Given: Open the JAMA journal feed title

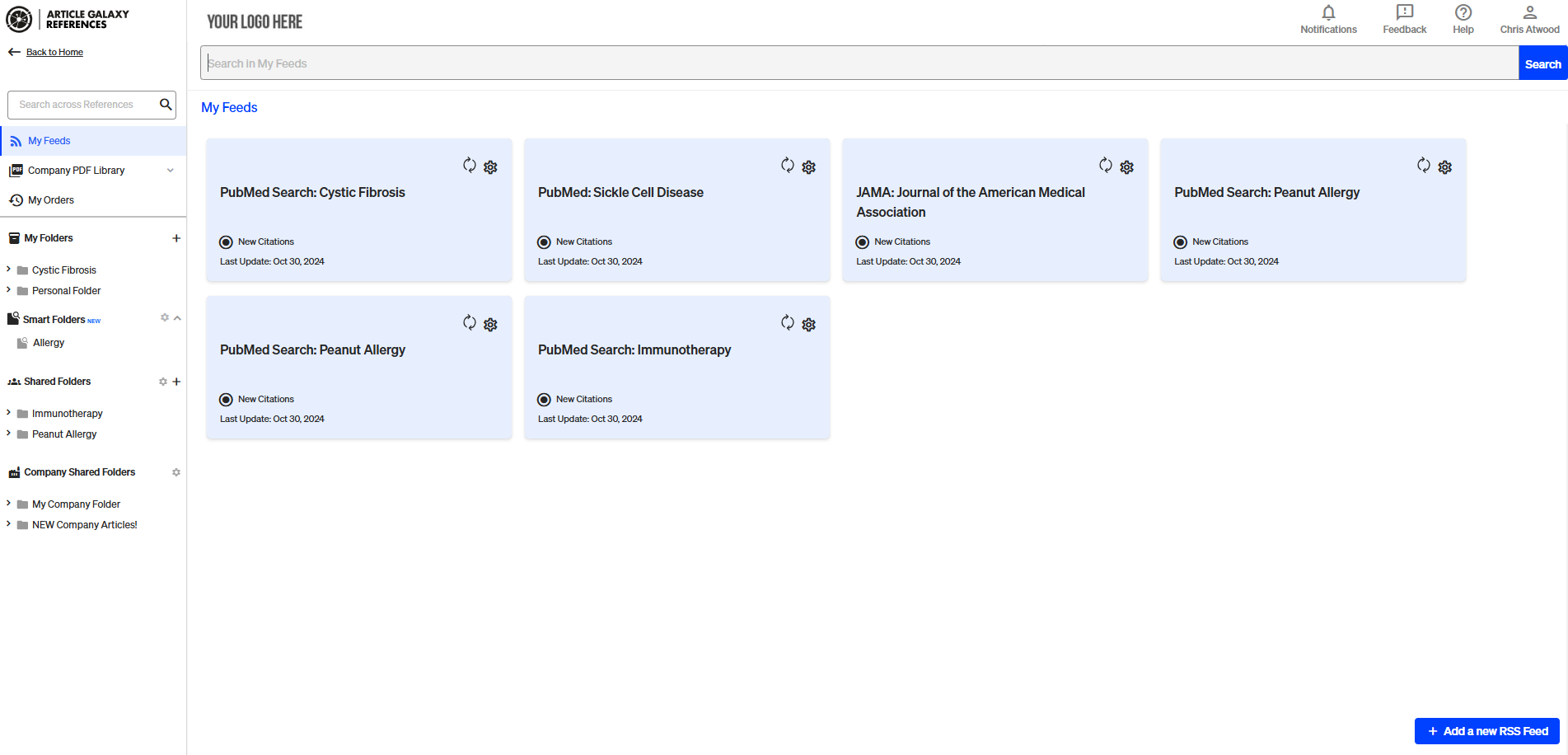Looking at the screenshot, I should 971,202.
